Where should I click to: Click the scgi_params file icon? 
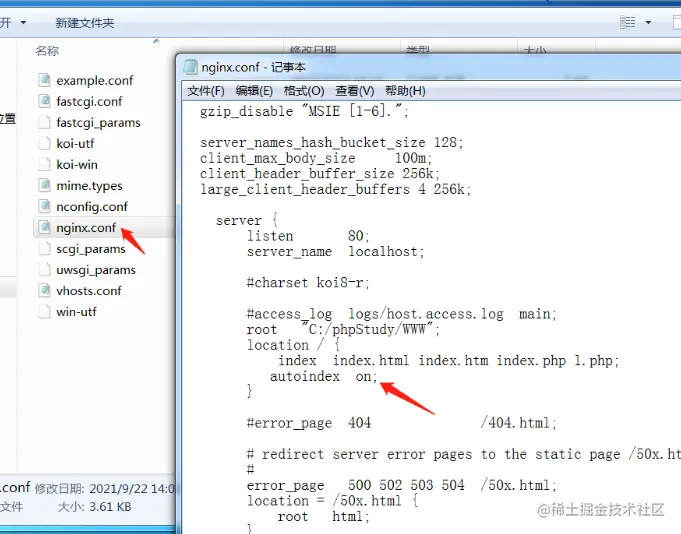point(44,249)
